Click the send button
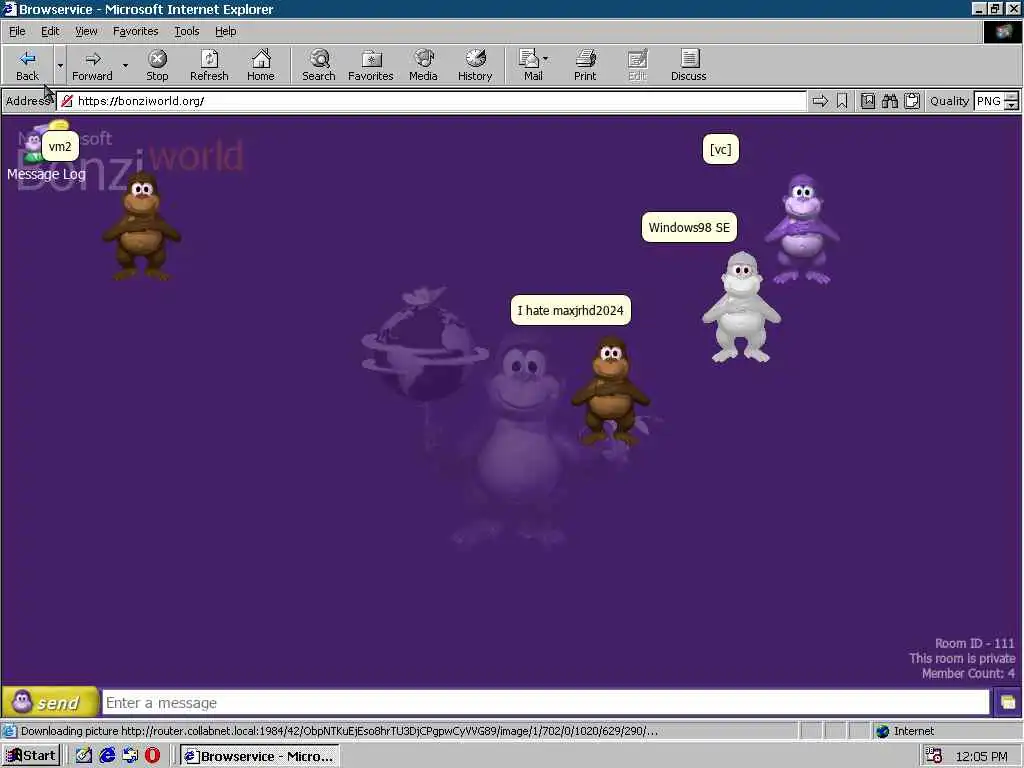Viewport: 1024px width, 768px height. [50, 702]
